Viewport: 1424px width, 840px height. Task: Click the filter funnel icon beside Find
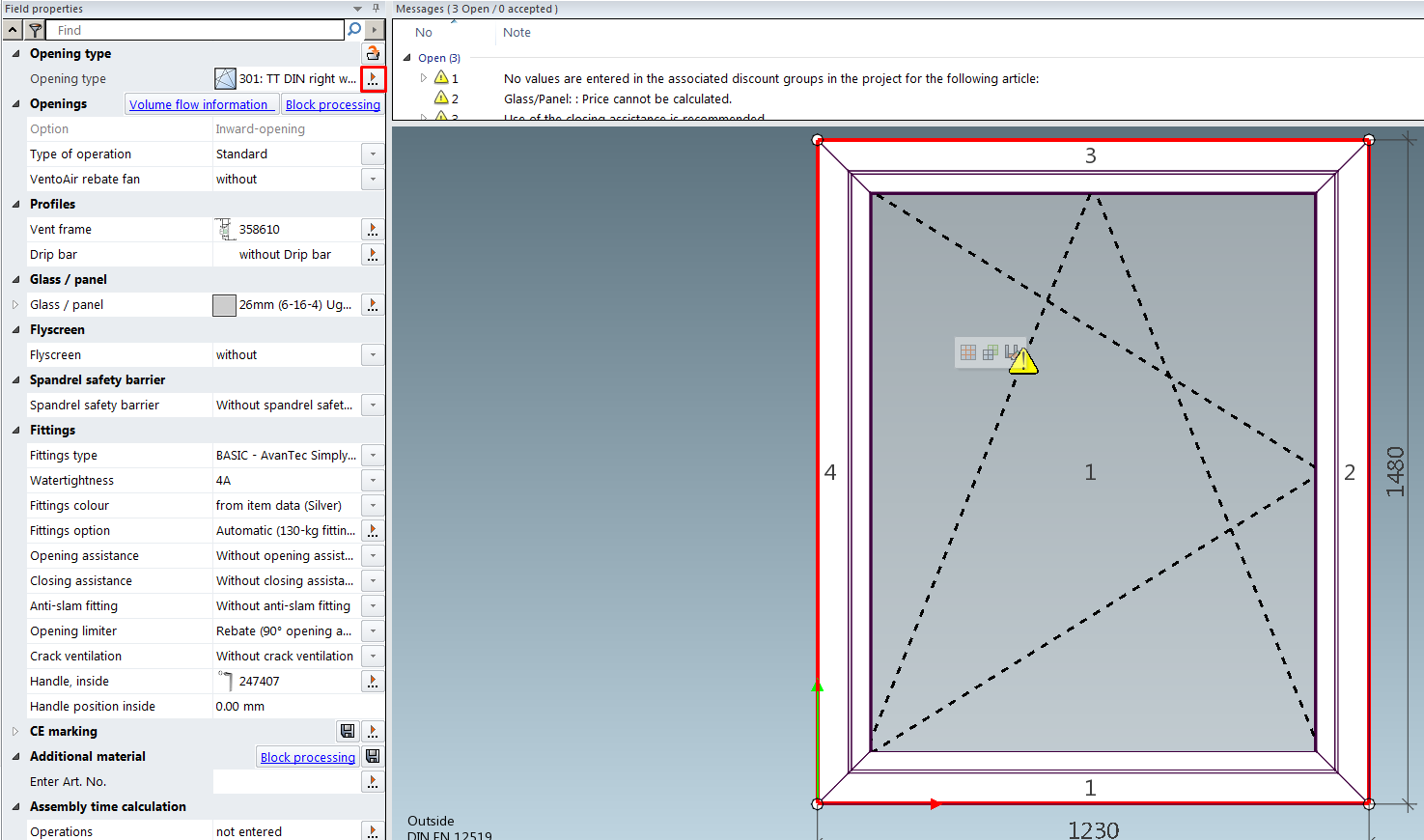[35, 31]
